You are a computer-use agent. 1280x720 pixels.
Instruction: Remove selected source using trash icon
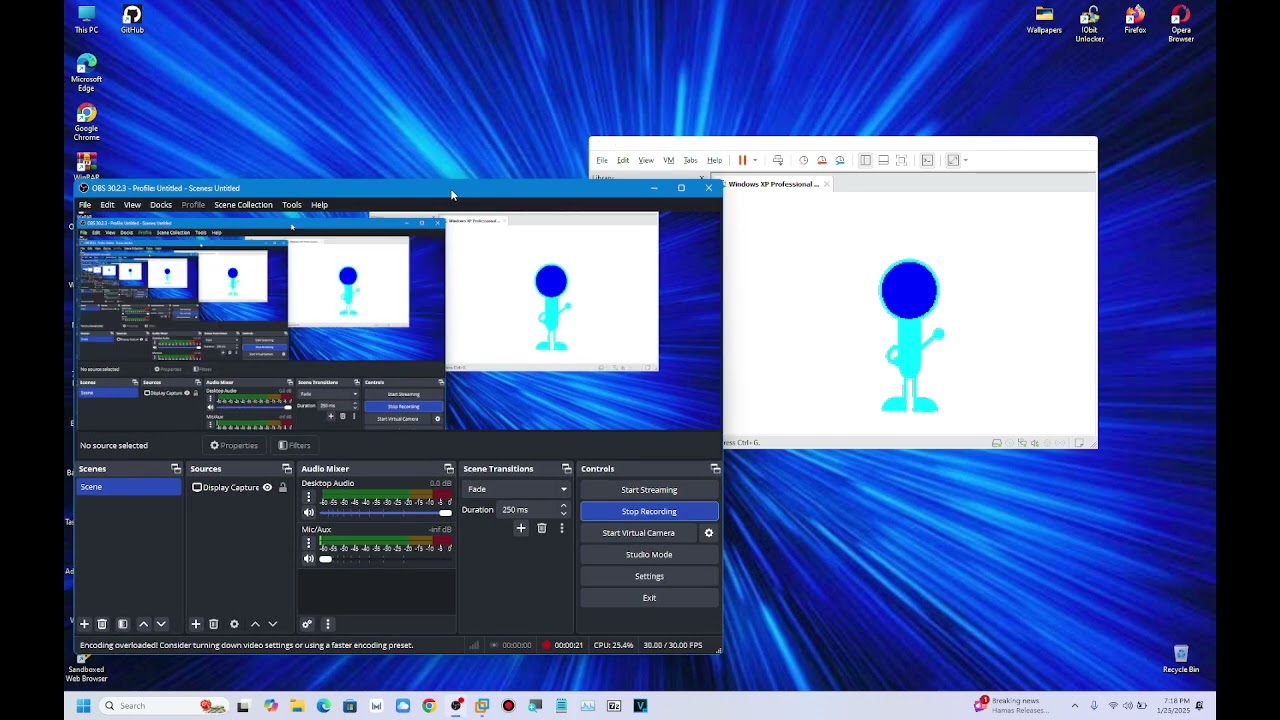[x=213, y=624]
